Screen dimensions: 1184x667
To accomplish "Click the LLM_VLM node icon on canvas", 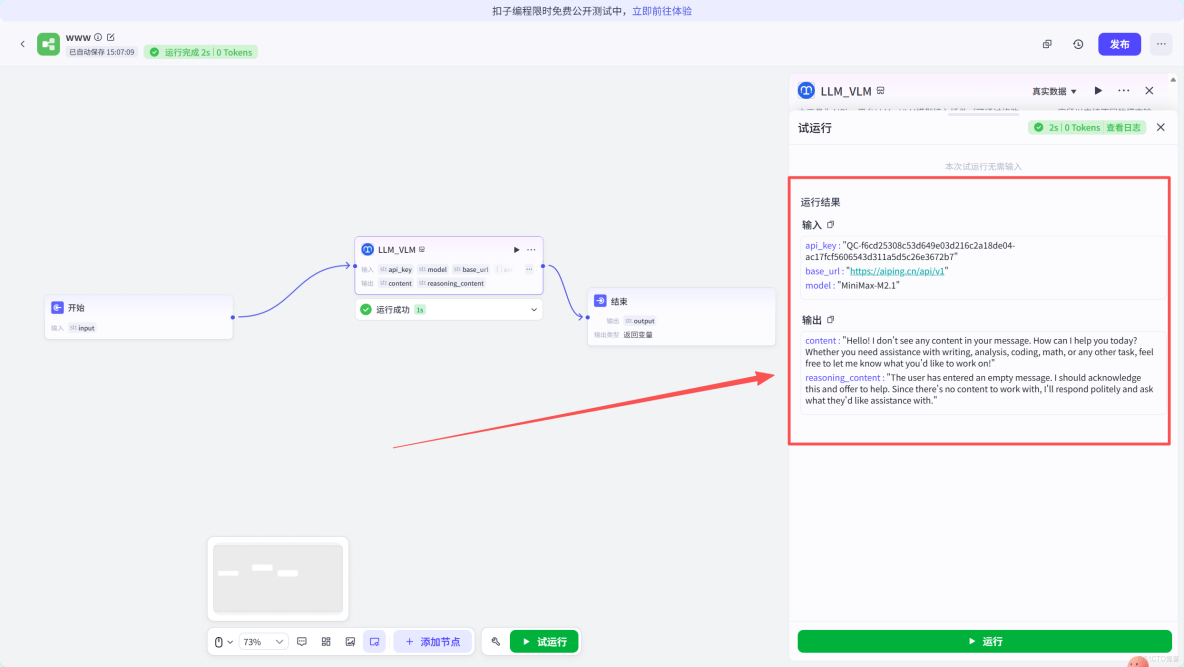I will click(368, 249).
